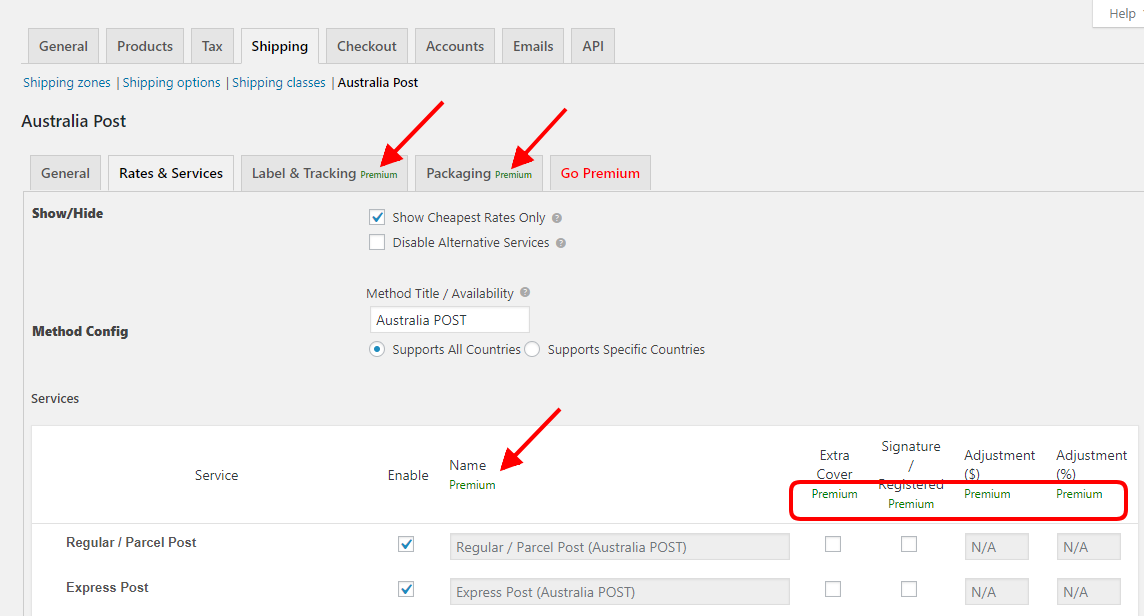Check Extra Cover for Express Post

pos(832,589)
